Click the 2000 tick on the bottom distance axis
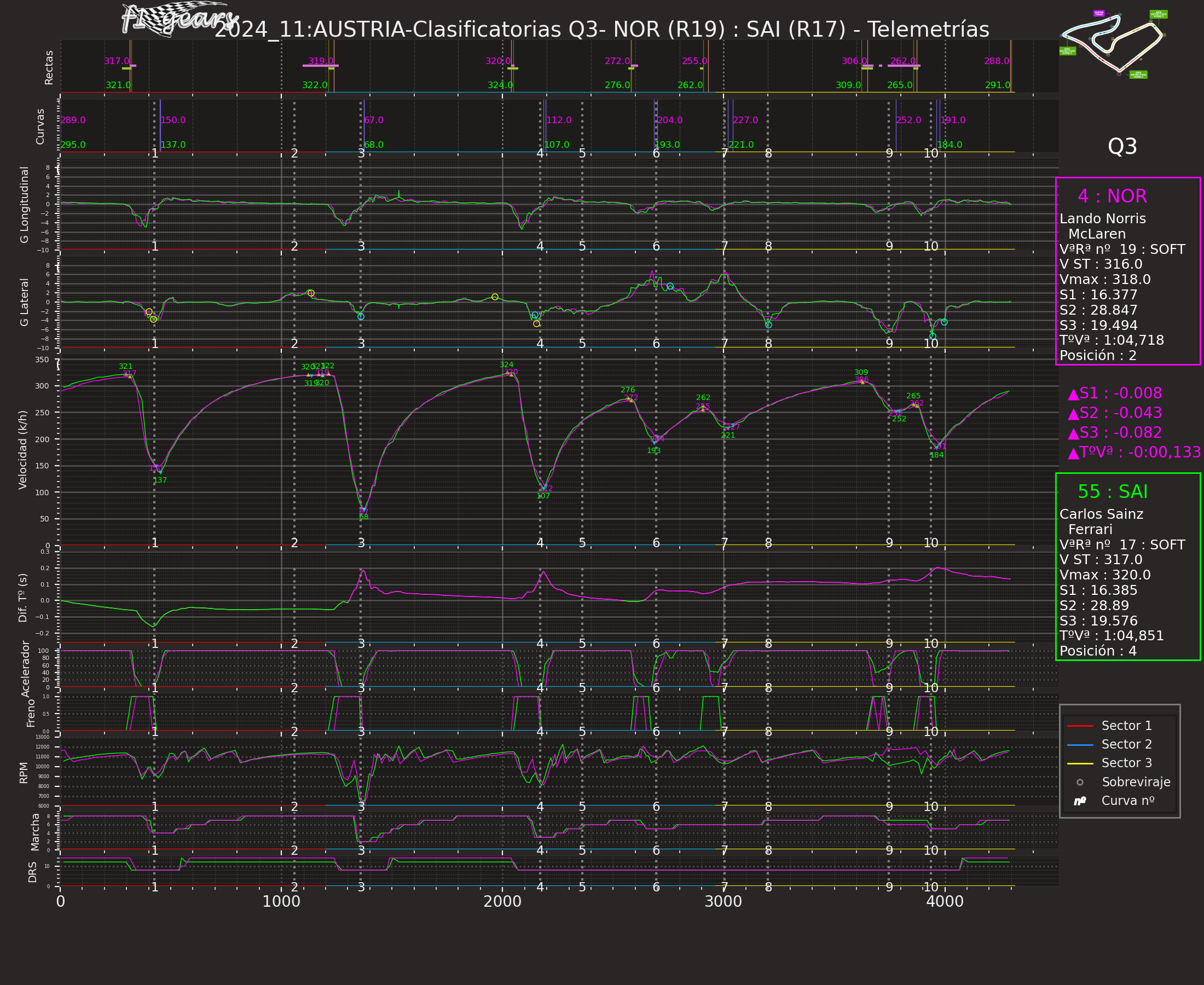This screenshot has height=985, width=1204. point(502,902)
